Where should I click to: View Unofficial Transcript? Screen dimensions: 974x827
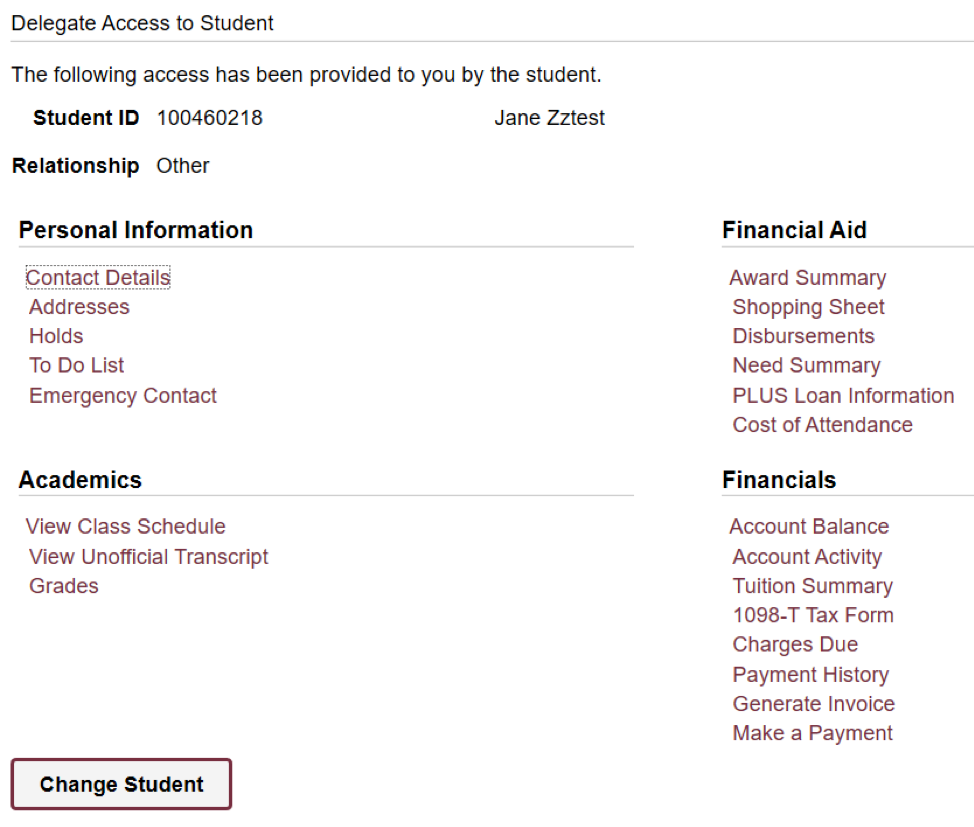pyautogui.click(x=148, y=556)
